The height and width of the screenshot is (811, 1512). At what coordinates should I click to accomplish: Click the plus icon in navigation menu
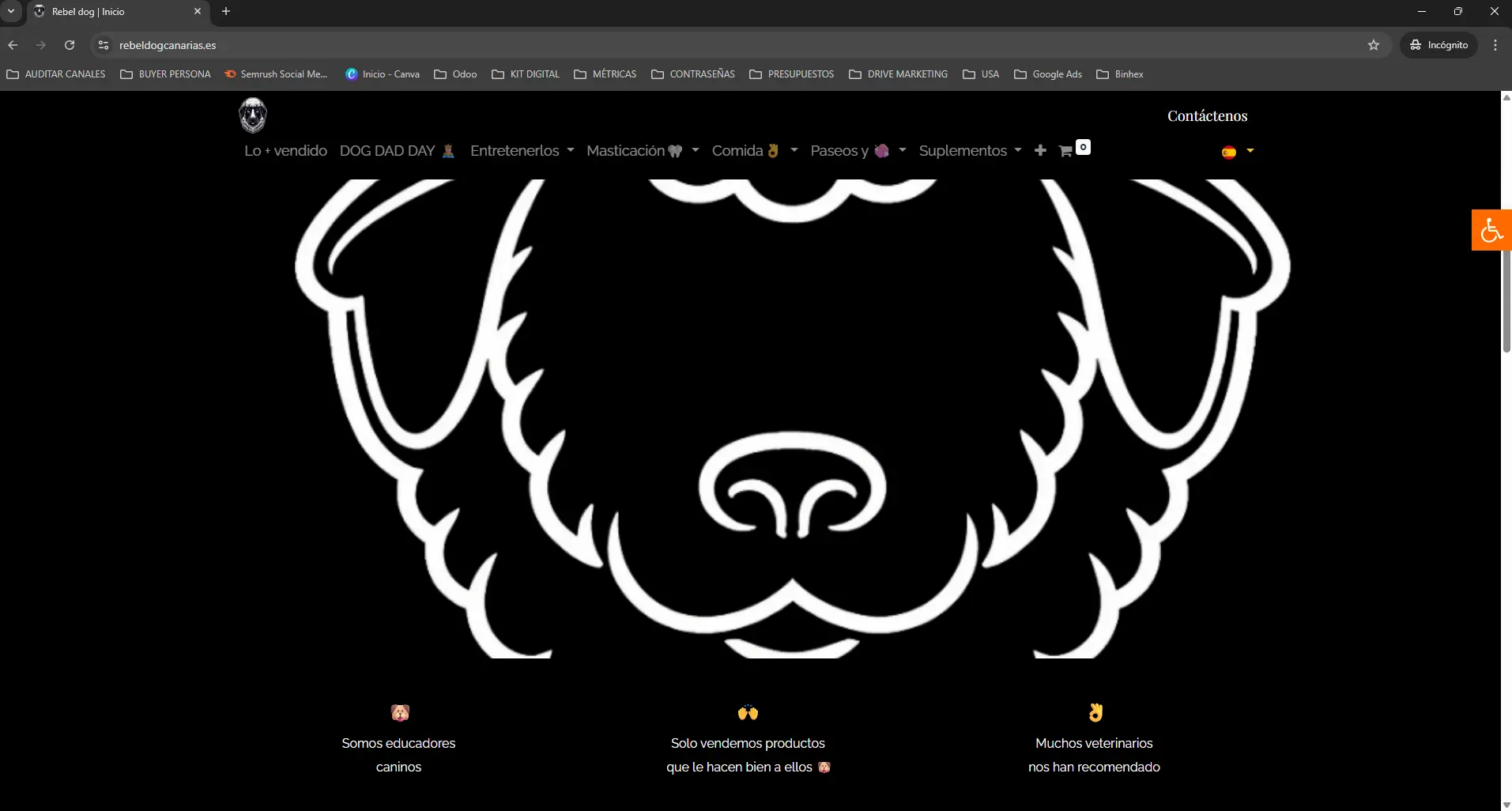[1040, 150]
